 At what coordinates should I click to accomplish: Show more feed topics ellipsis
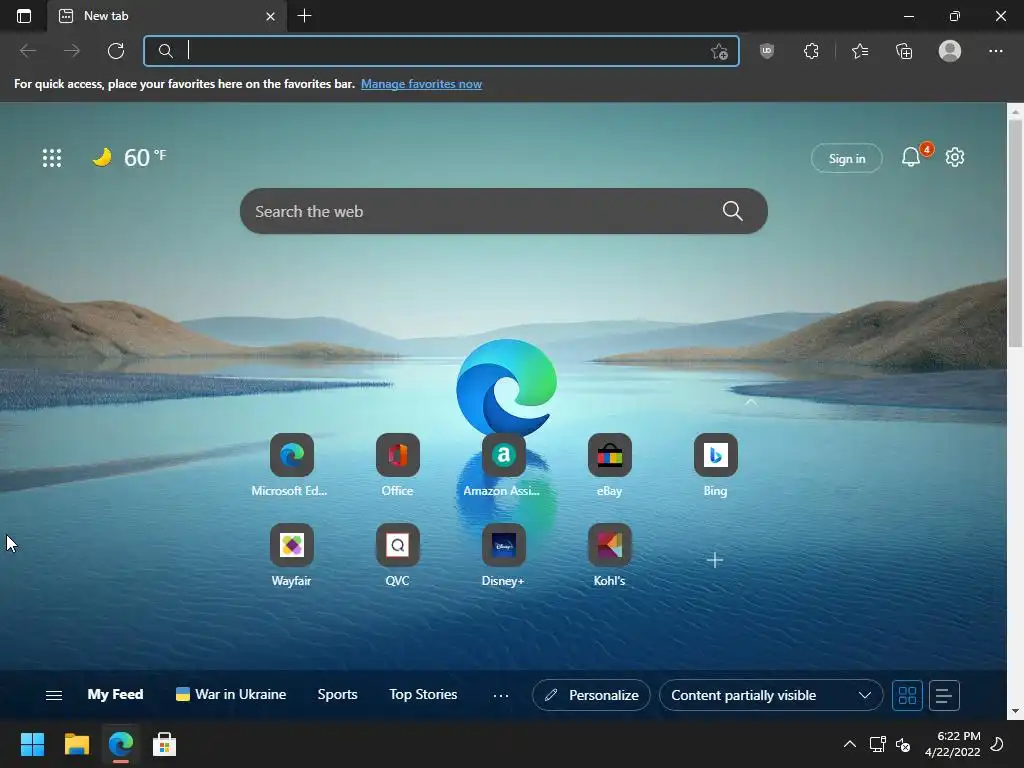coord(501,696)
